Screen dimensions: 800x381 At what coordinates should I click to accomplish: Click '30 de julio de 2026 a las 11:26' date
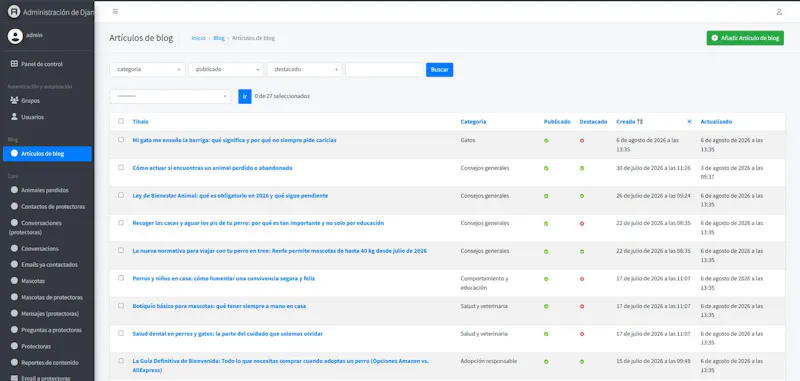(654, 168)
